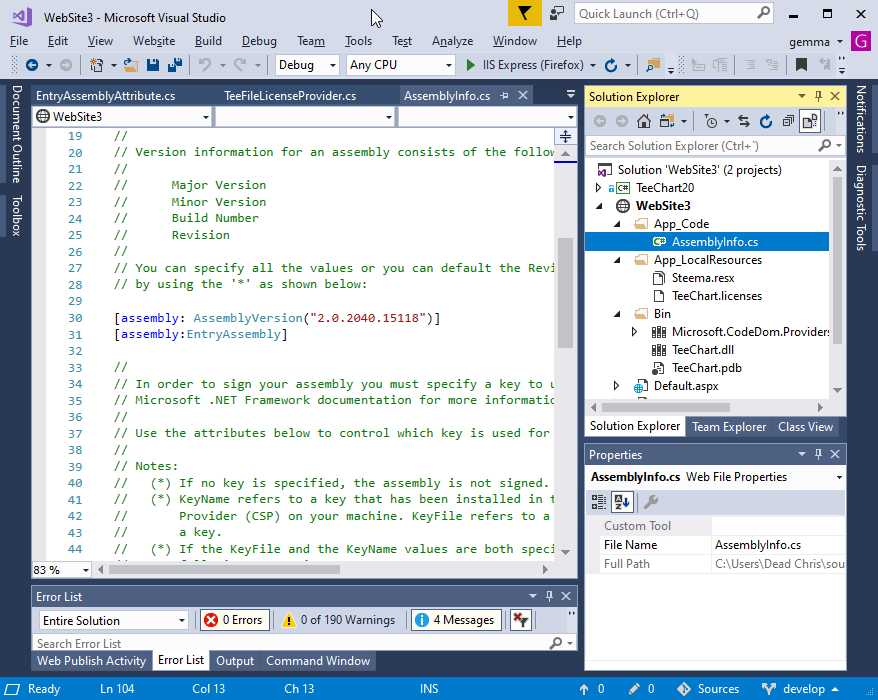This screenshot has height=700, width=878.
Task: Click the Pending Changes Filter clock icon
Action: coord(711,121)
